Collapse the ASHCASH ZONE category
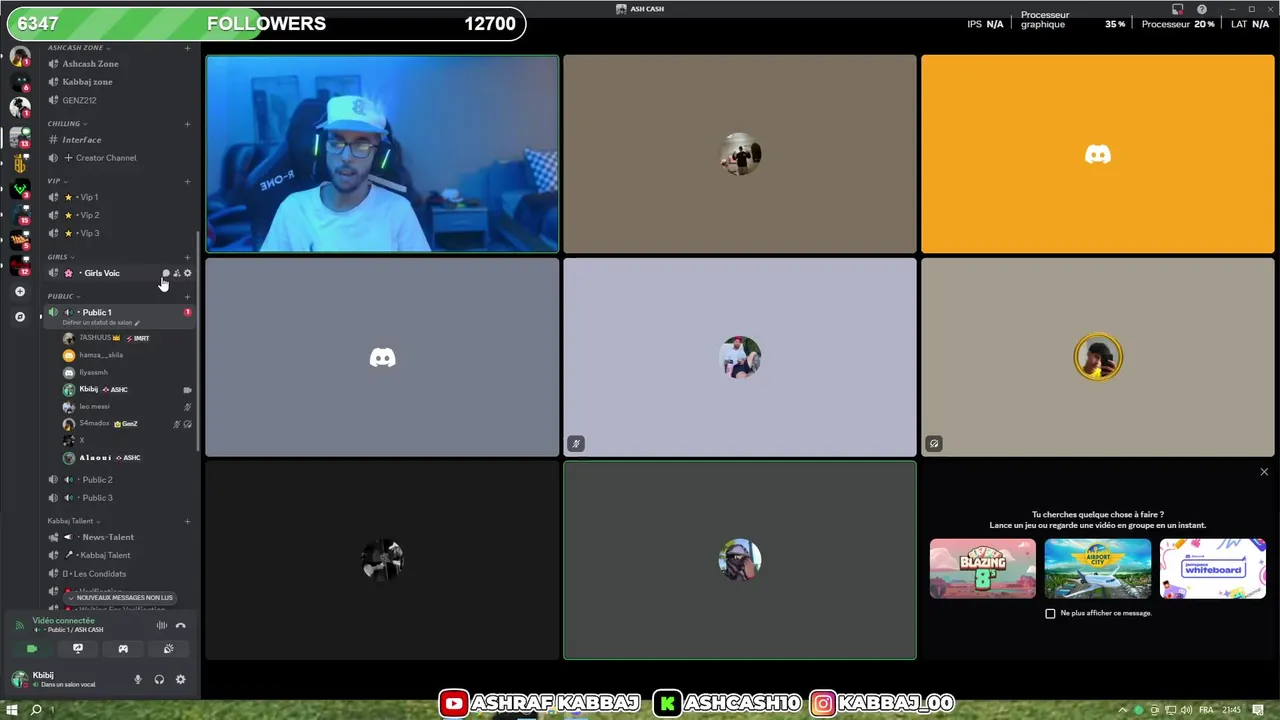 78,48
